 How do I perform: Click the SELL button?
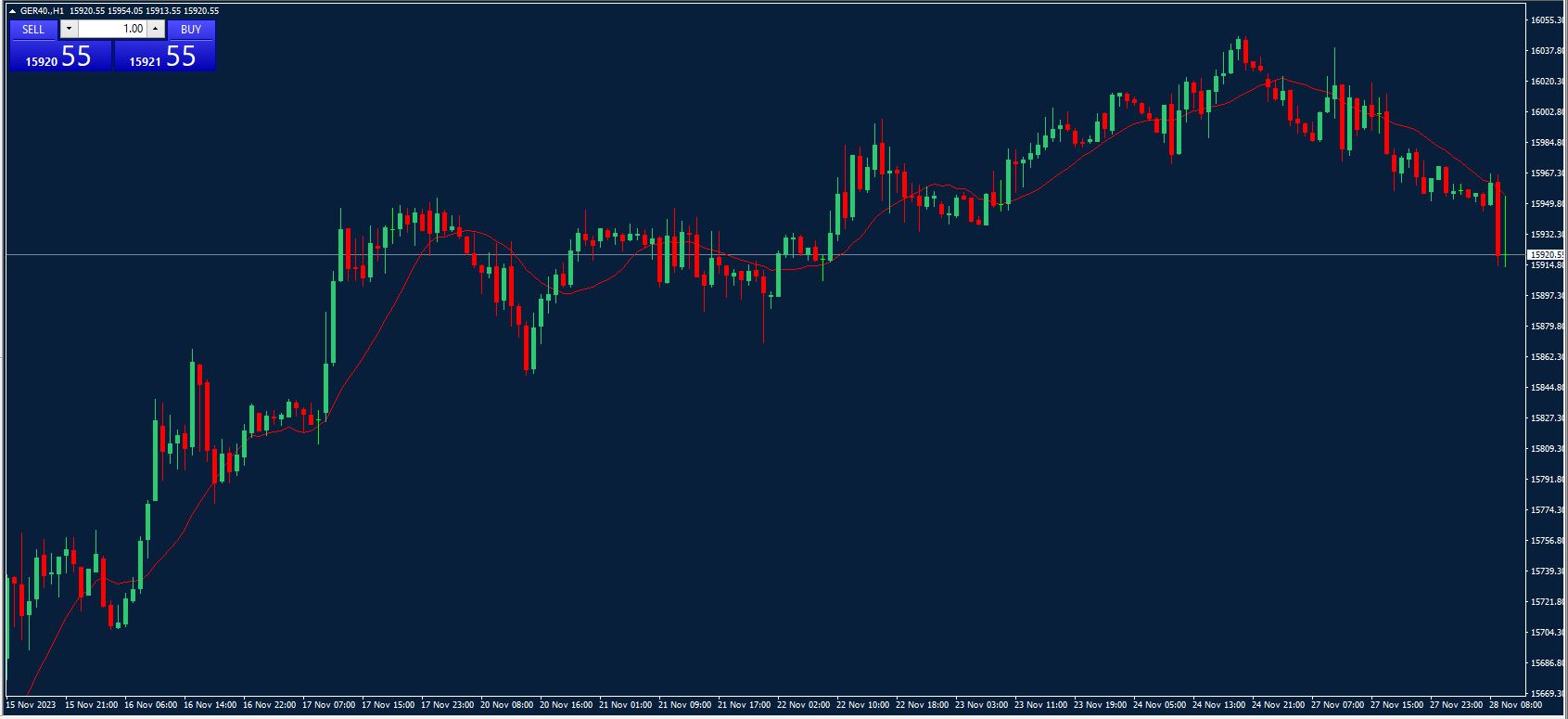click(x=33, y=29)
